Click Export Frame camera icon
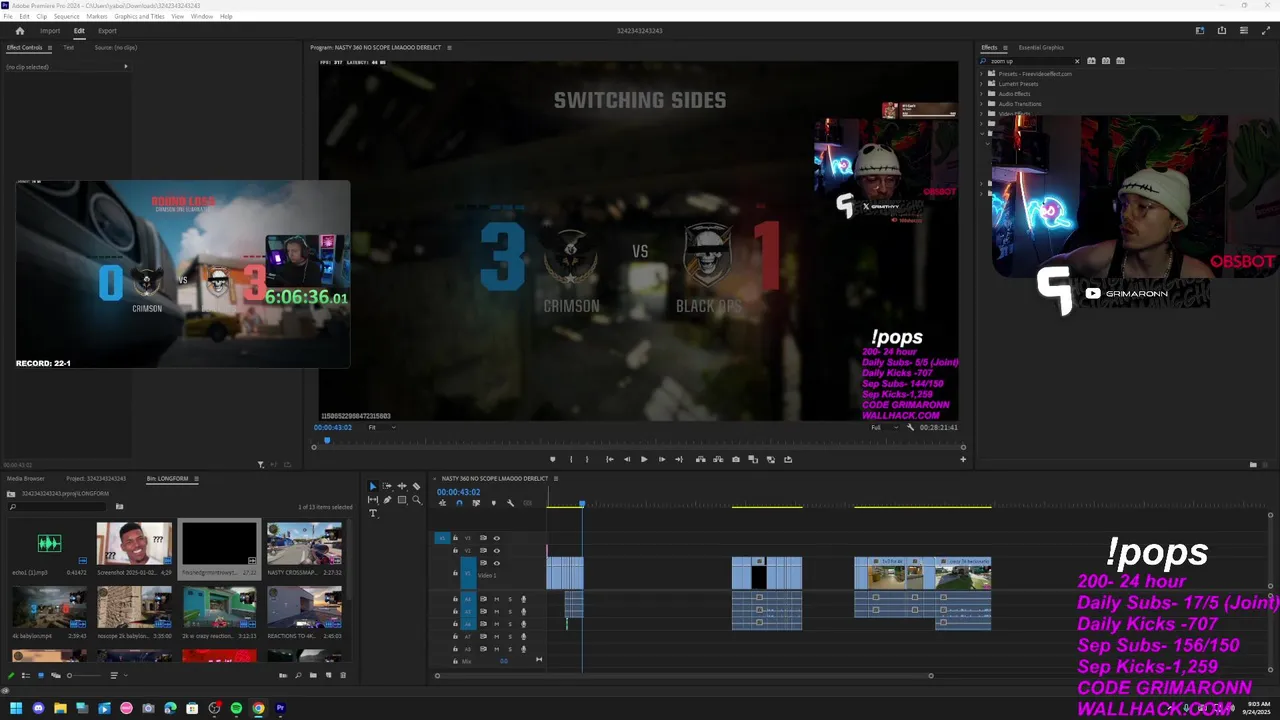Screen dimensions: 1280x720 (736, 459)
